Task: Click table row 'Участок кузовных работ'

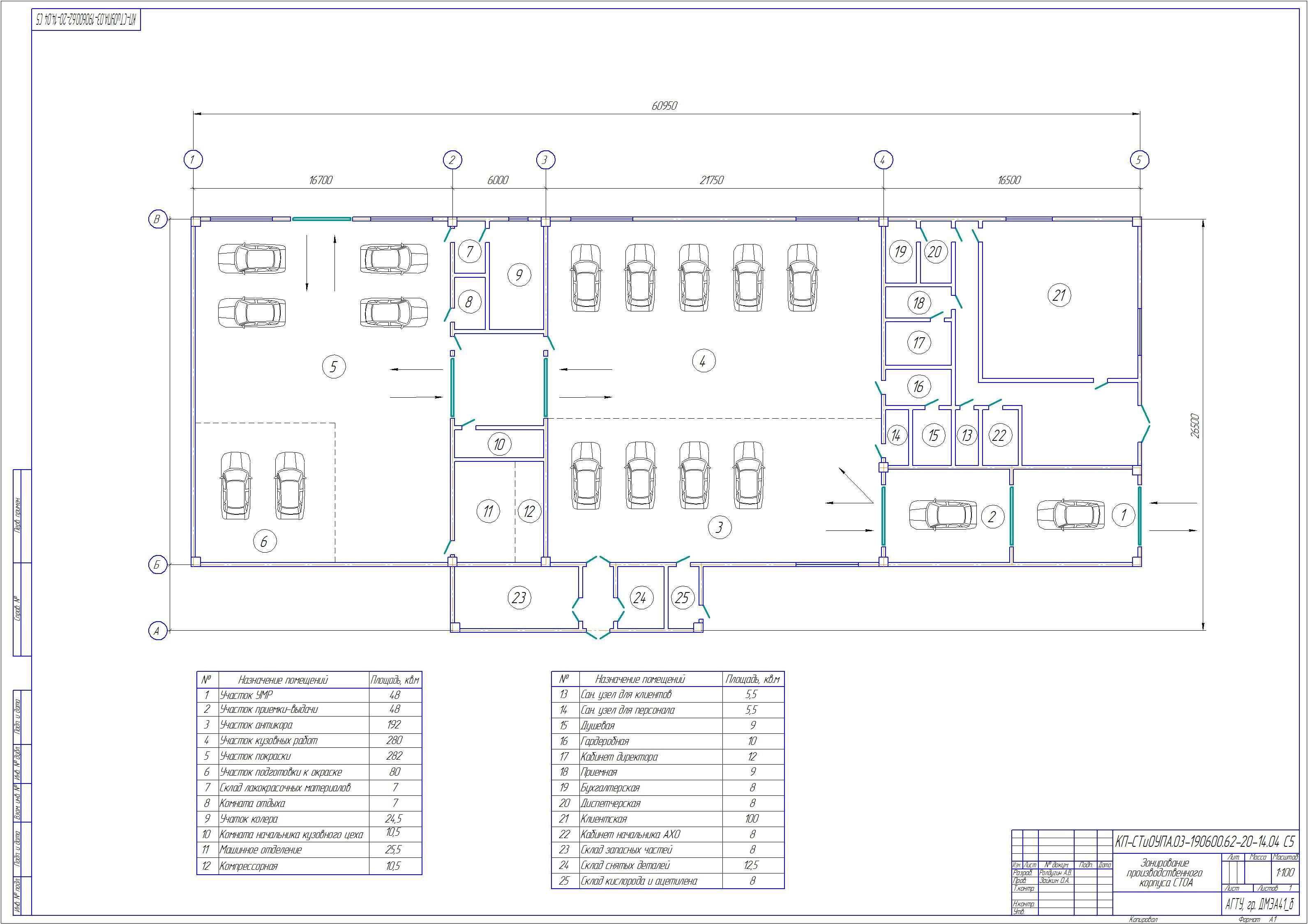Action: point(268,741)
